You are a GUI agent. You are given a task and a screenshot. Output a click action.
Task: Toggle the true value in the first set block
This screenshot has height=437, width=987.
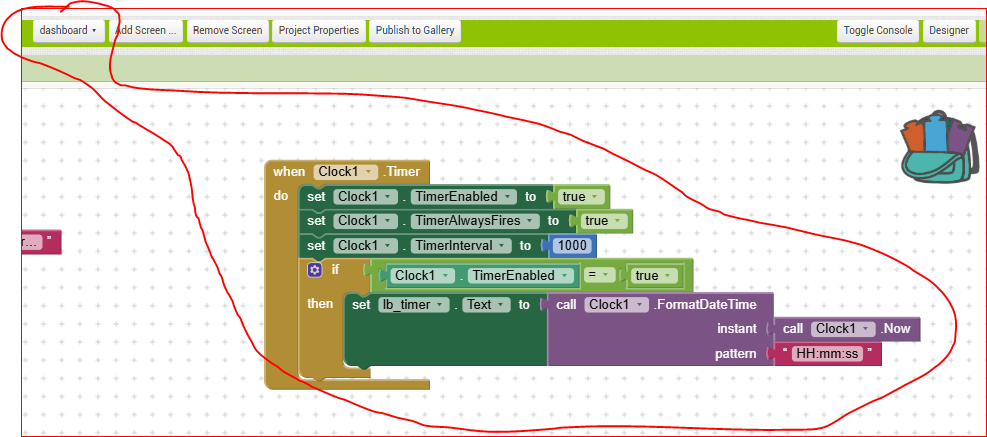(581, 197)
